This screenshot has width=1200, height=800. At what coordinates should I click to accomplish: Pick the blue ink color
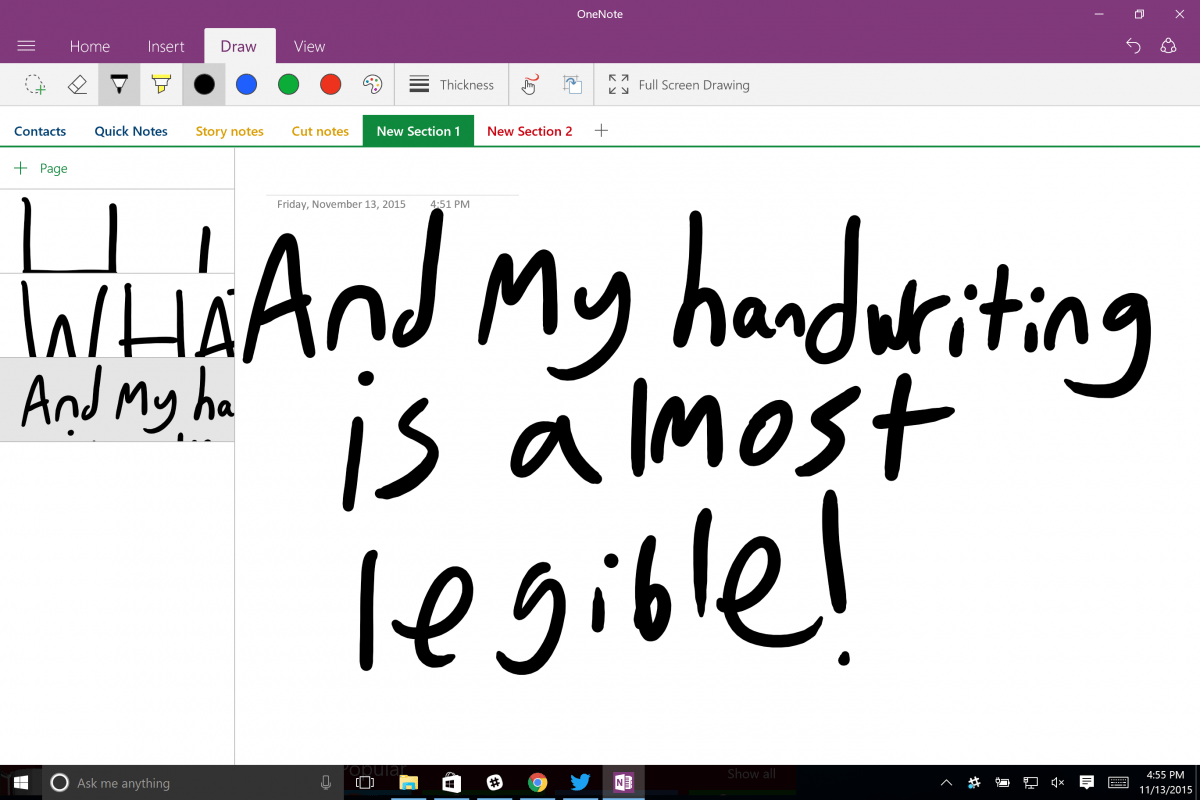246,85
